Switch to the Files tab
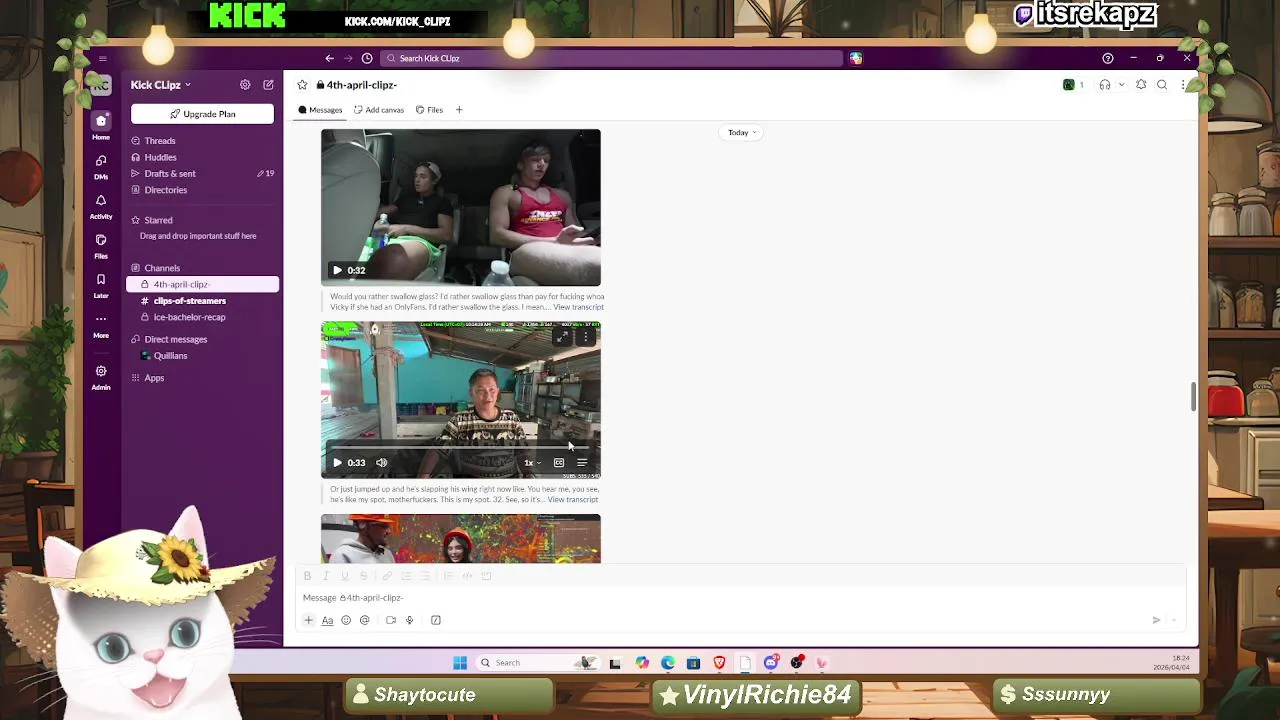This screenshot has width=1280, height=720. click(x=430, y=110)
